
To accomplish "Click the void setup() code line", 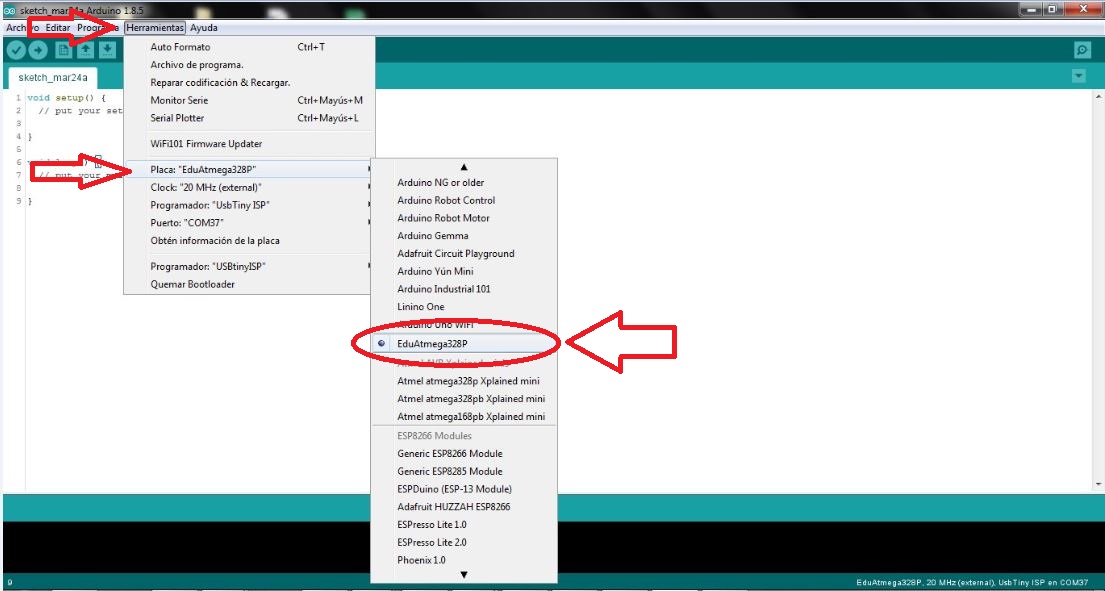I will (66, 98).
